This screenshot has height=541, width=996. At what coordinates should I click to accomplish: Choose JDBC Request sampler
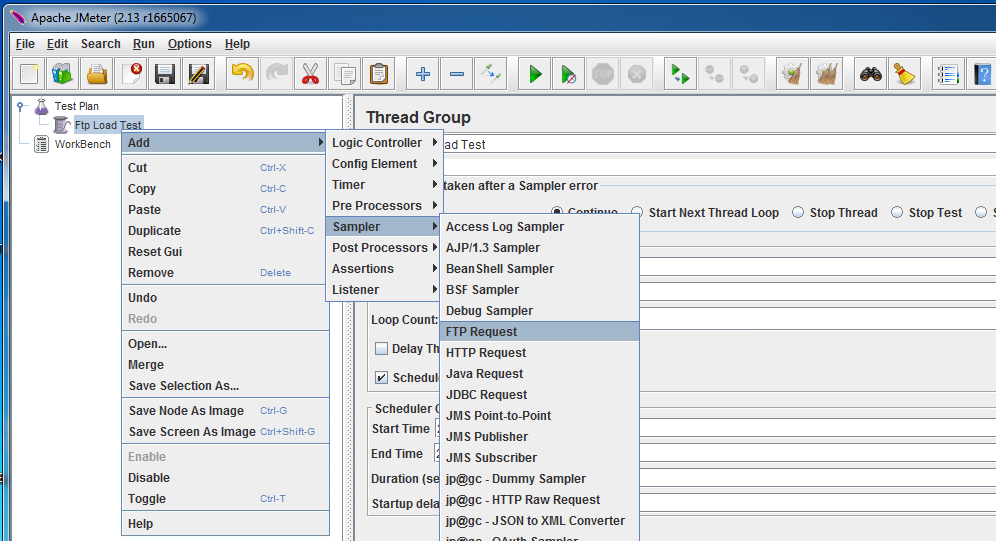pos(539,394)
